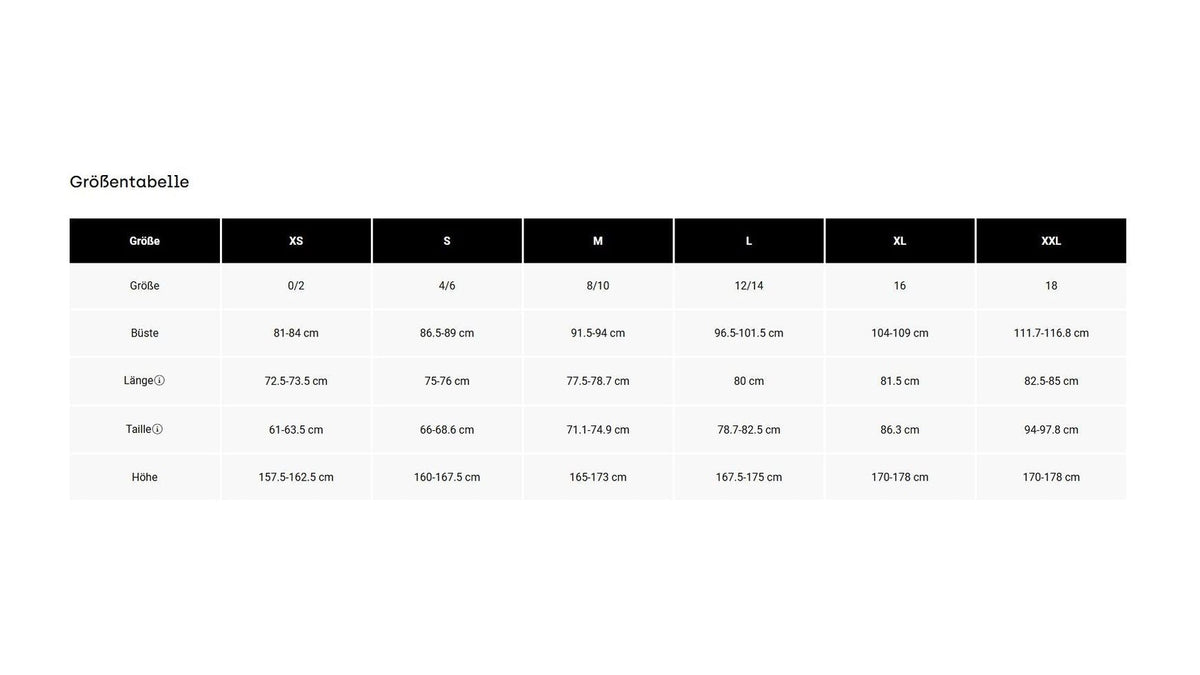The width and height of the screenshot is (1200, 675).
Task: Click the 157.5-162.5 cm Höhe cell
Action: 296,477
